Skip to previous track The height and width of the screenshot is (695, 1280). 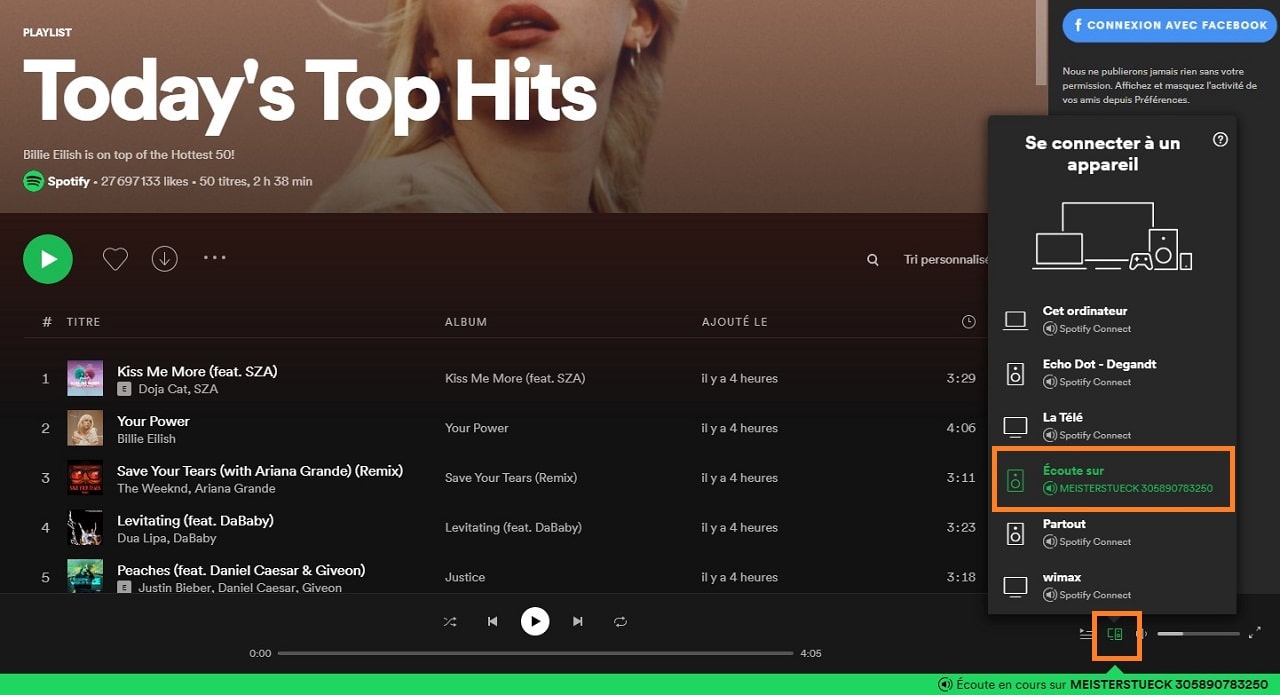coord(492,622)
